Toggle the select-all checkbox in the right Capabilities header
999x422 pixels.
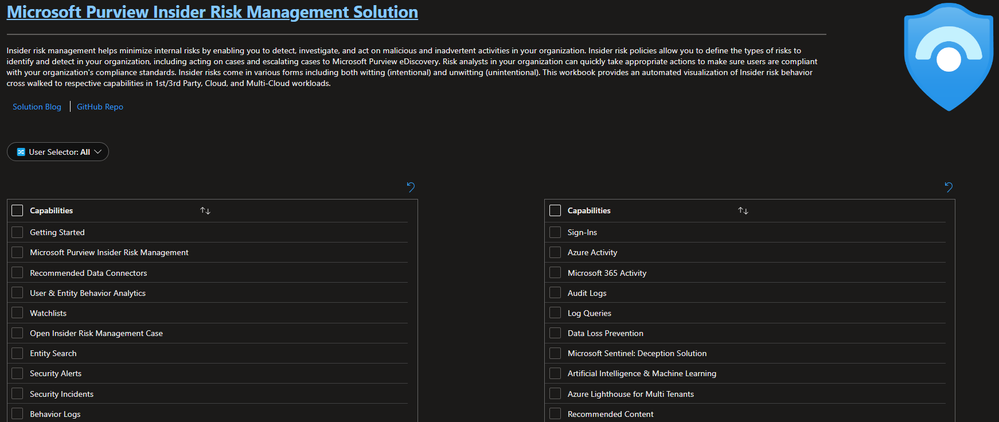point(555,210)
